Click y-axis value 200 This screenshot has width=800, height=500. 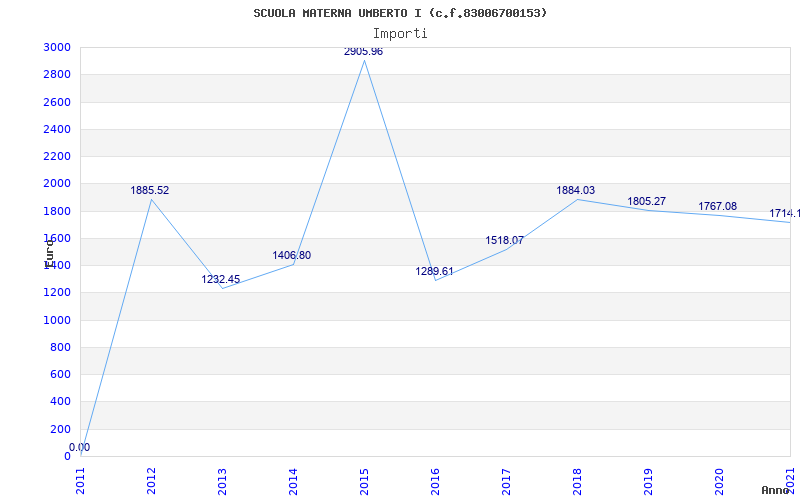(x=61, y=429)
